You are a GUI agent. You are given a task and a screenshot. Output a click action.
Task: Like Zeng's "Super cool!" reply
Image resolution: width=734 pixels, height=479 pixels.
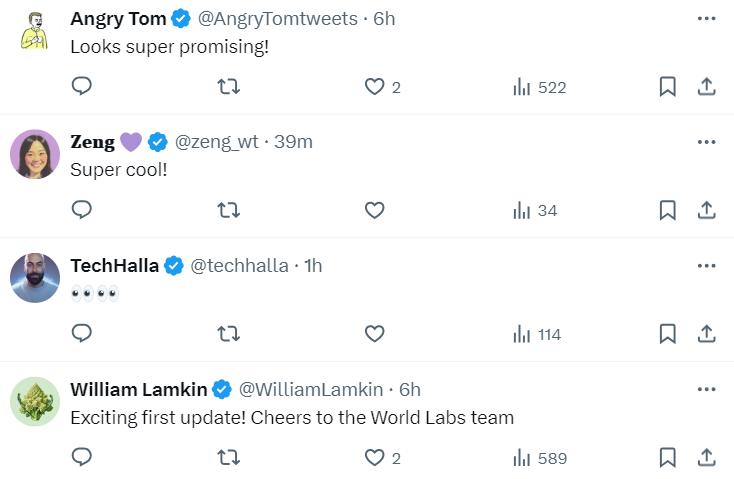click(374, 210)
